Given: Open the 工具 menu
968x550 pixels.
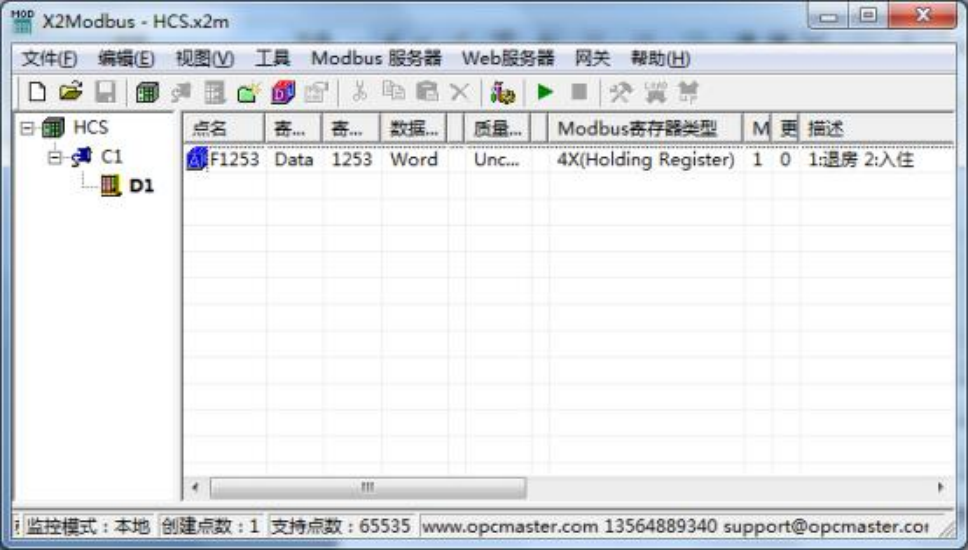Looking at the screenshot, I should [272, 59].
